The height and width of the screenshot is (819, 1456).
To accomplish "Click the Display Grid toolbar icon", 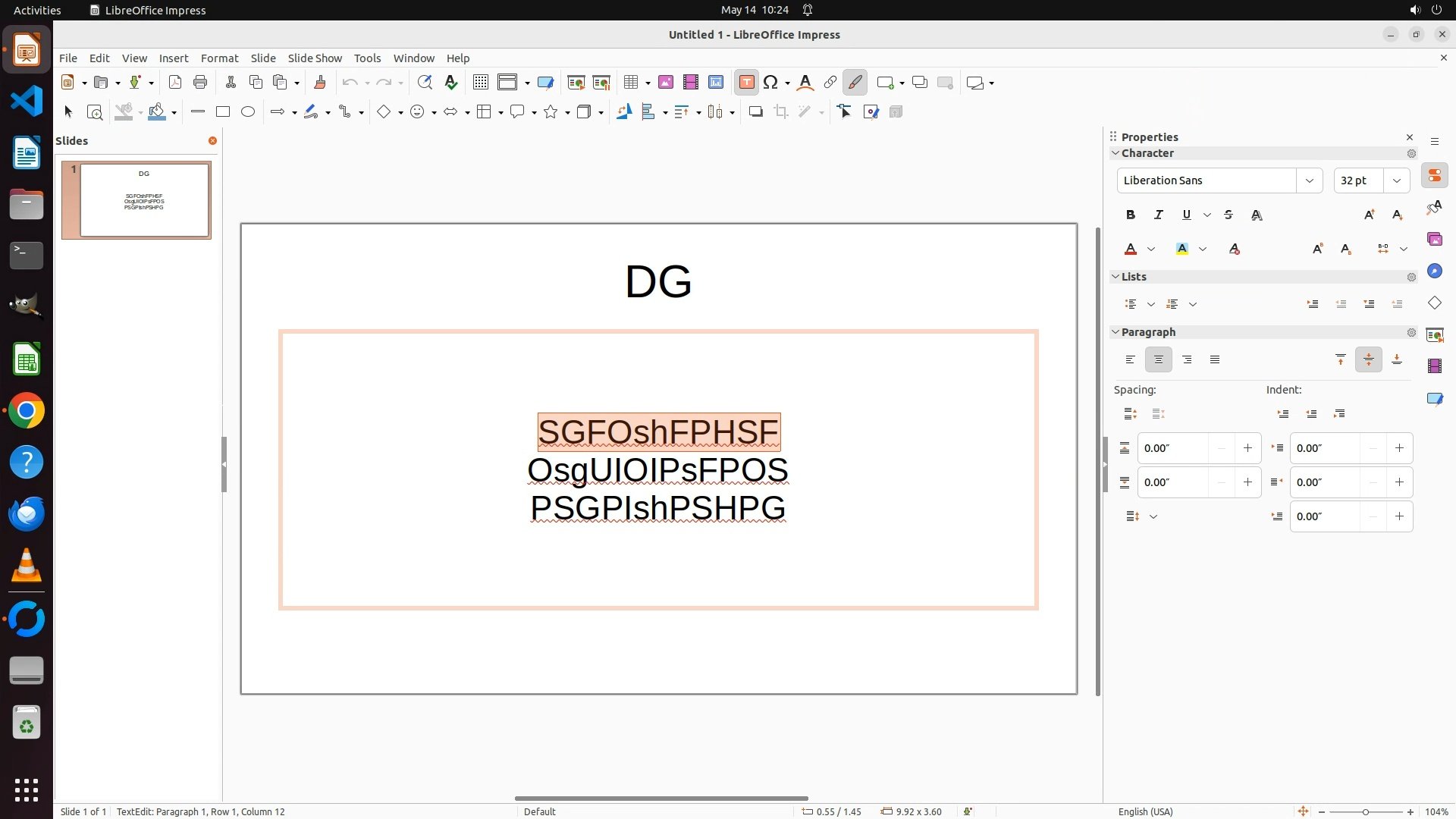I will pos(481,83).
